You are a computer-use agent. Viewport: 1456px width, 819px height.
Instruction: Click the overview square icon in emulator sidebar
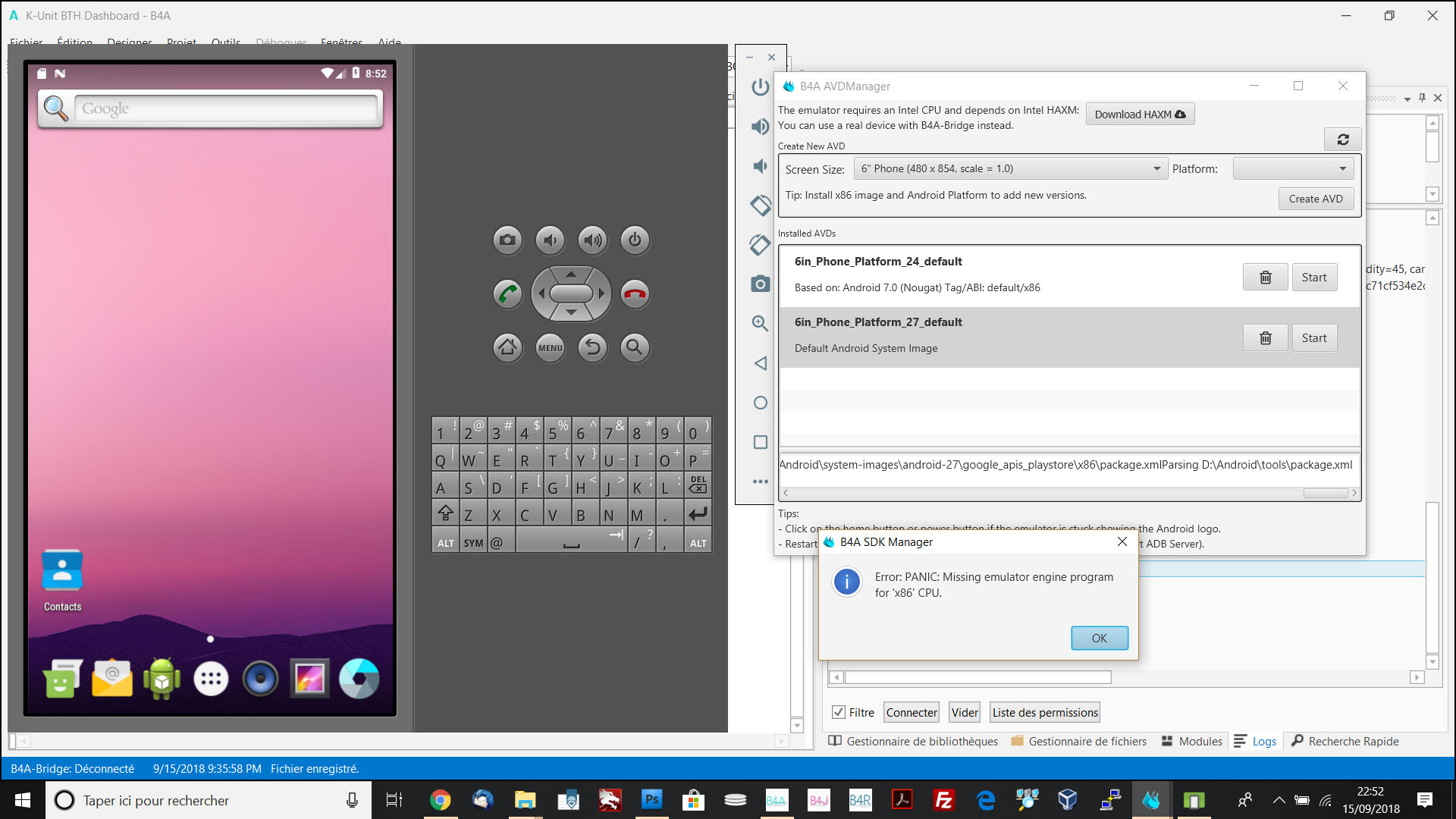click(x=760, y=442)
